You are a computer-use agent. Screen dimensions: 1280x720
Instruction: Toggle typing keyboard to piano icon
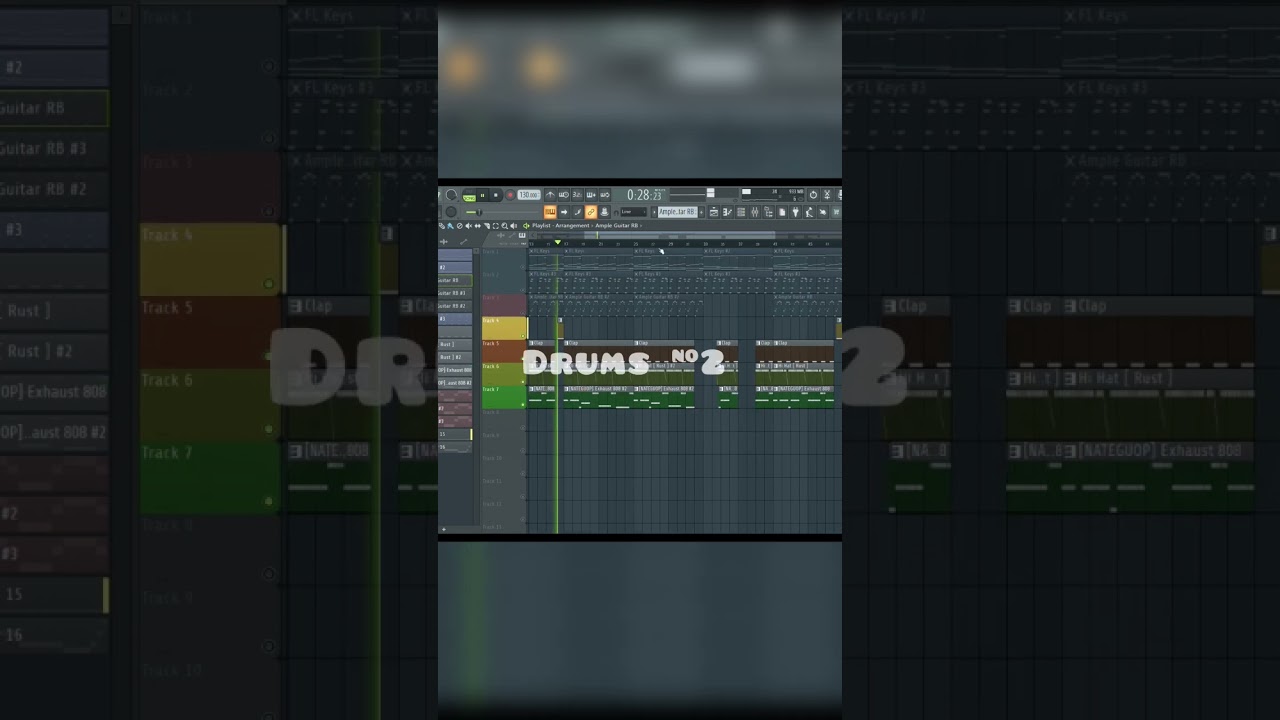550,212
